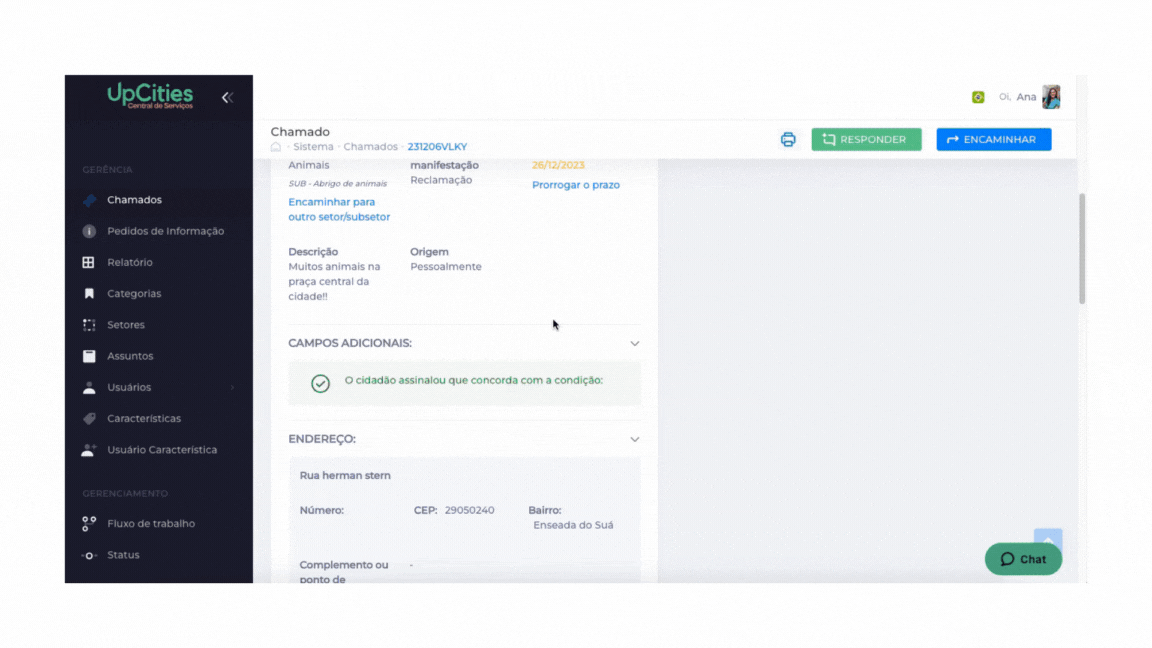
Task: Click the Reclamação manifestação value
Action: [441, 180]
